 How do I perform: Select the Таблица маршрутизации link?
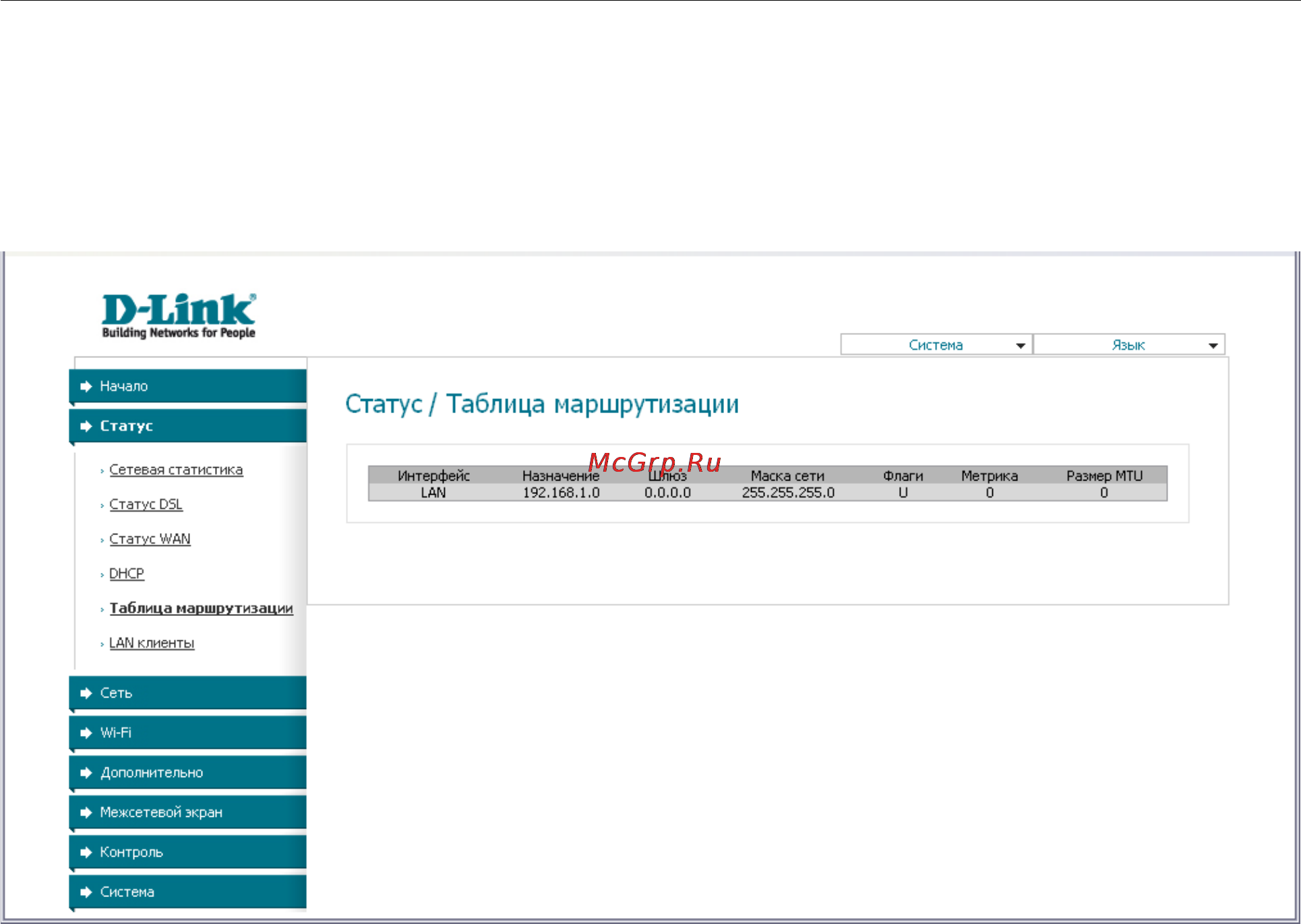pos(201,608)
